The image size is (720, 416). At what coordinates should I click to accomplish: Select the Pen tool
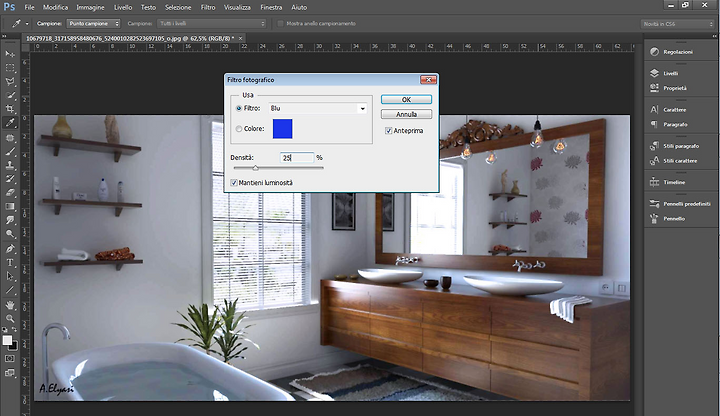click(10, 249)
